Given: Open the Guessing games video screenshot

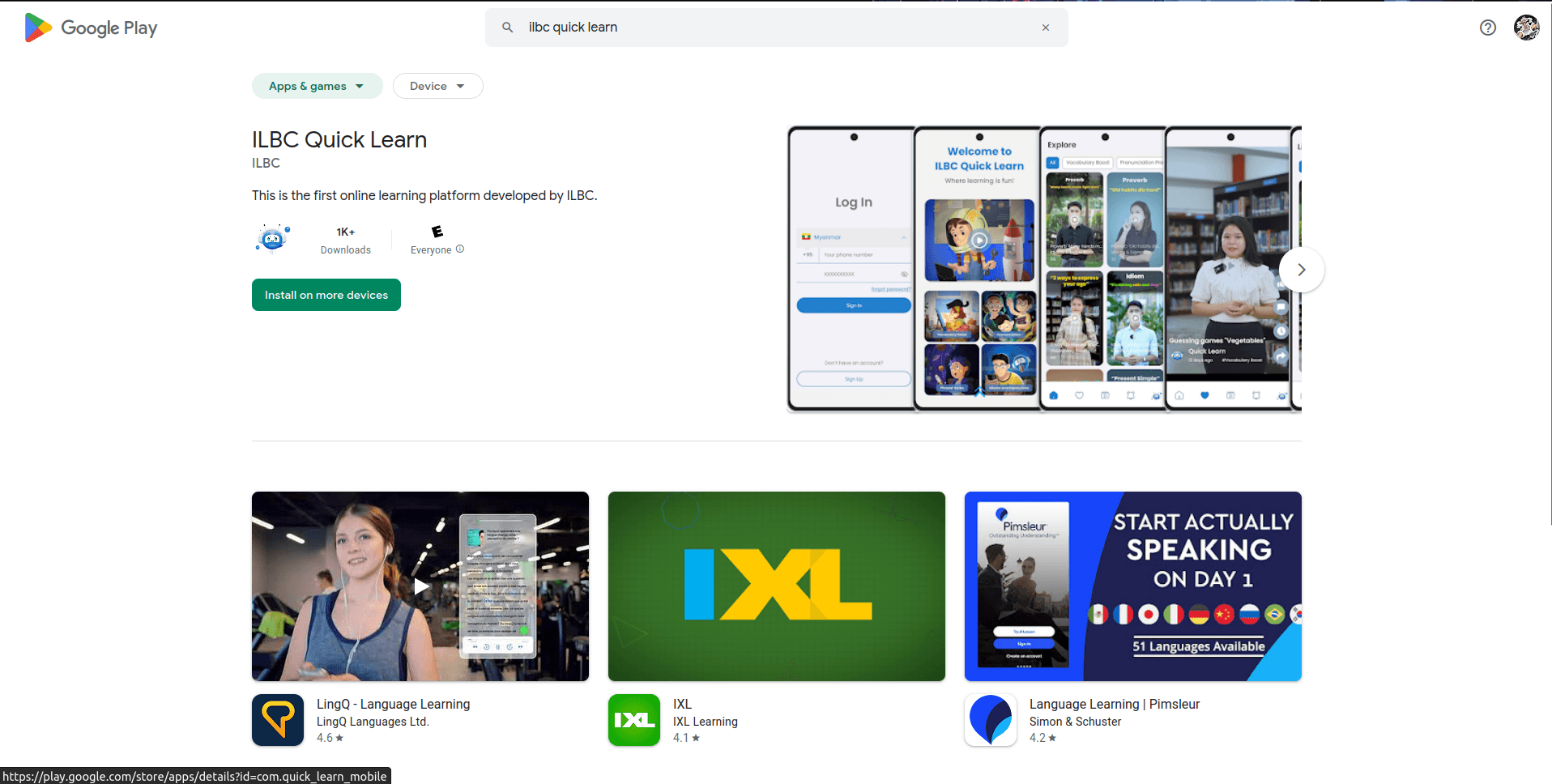Looking at the screenshot, I should [x=1229, y=269].
